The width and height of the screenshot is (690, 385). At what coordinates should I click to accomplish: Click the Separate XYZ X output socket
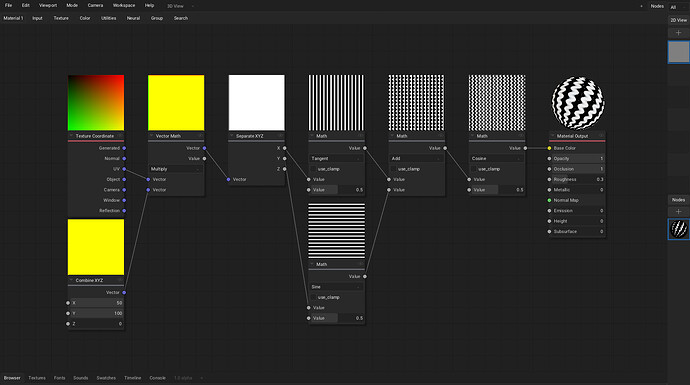[x=285, y=148]
